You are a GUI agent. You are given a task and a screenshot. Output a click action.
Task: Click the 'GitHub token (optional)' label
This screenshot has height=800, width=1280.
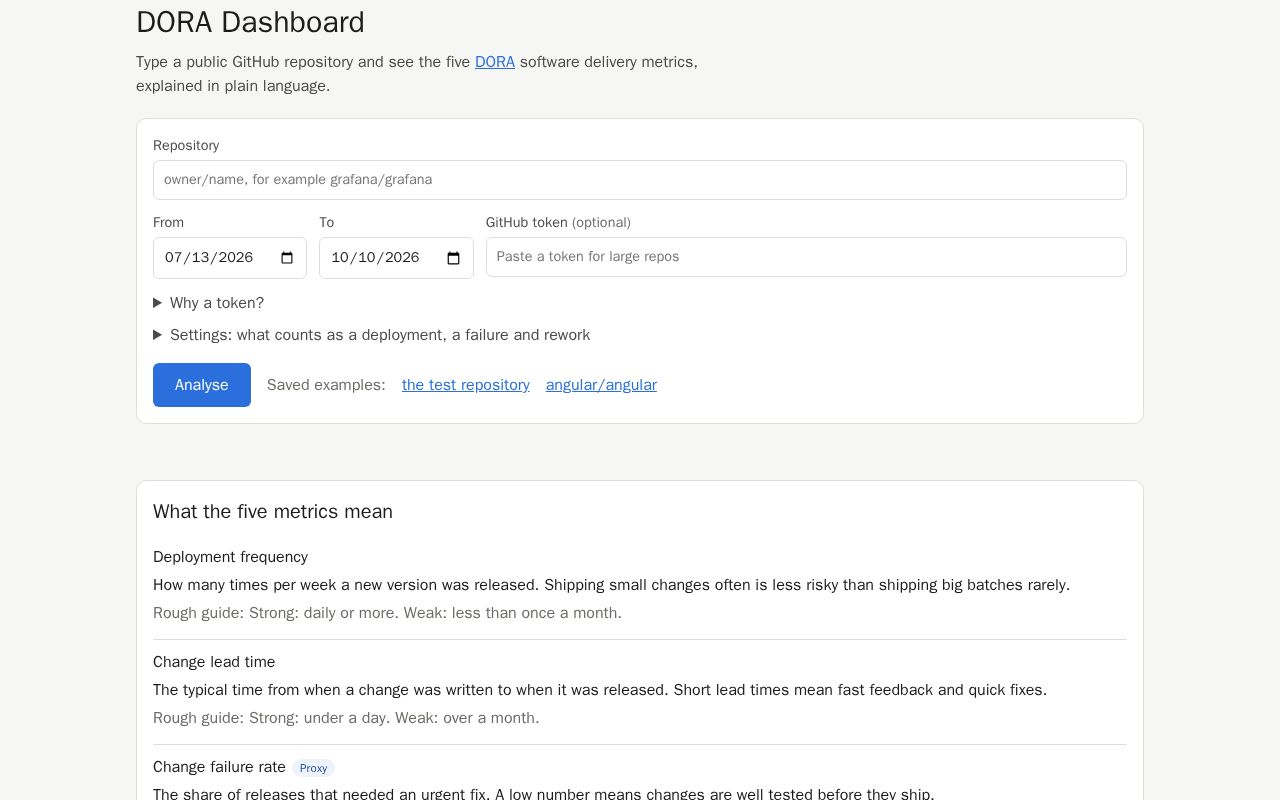(x=558, y=222)
